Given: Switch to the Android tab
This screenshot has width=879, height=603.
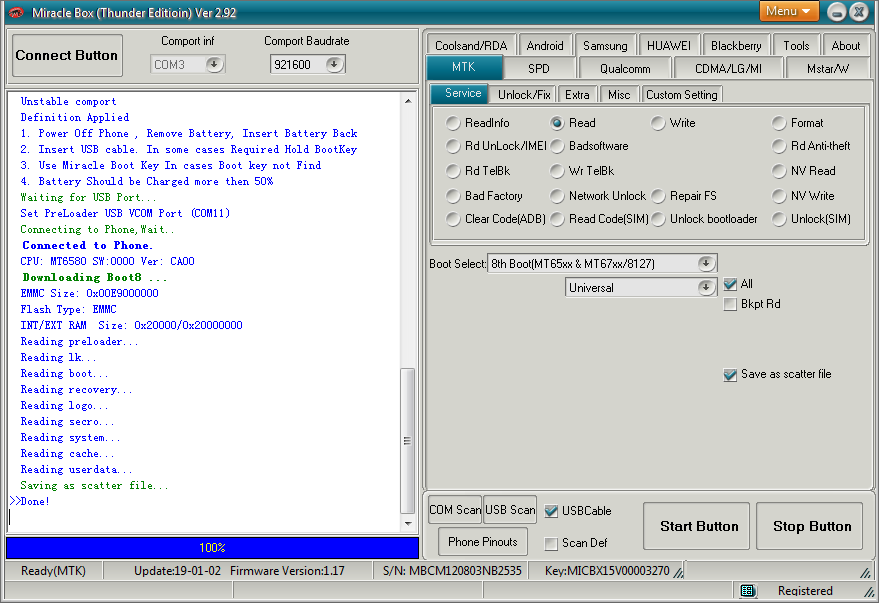Looking at the screenshot, I should point(545,45).
